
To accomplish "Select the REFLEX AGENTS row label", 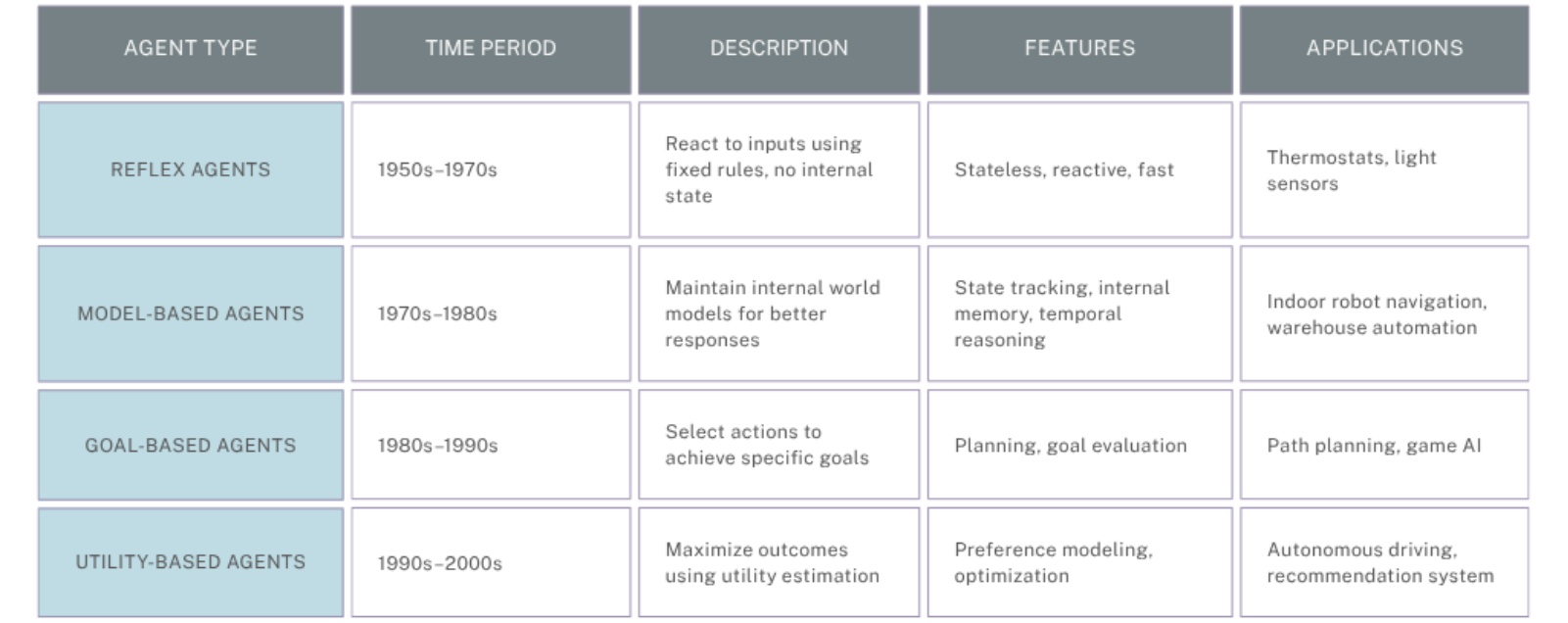I will click(191, 169).
